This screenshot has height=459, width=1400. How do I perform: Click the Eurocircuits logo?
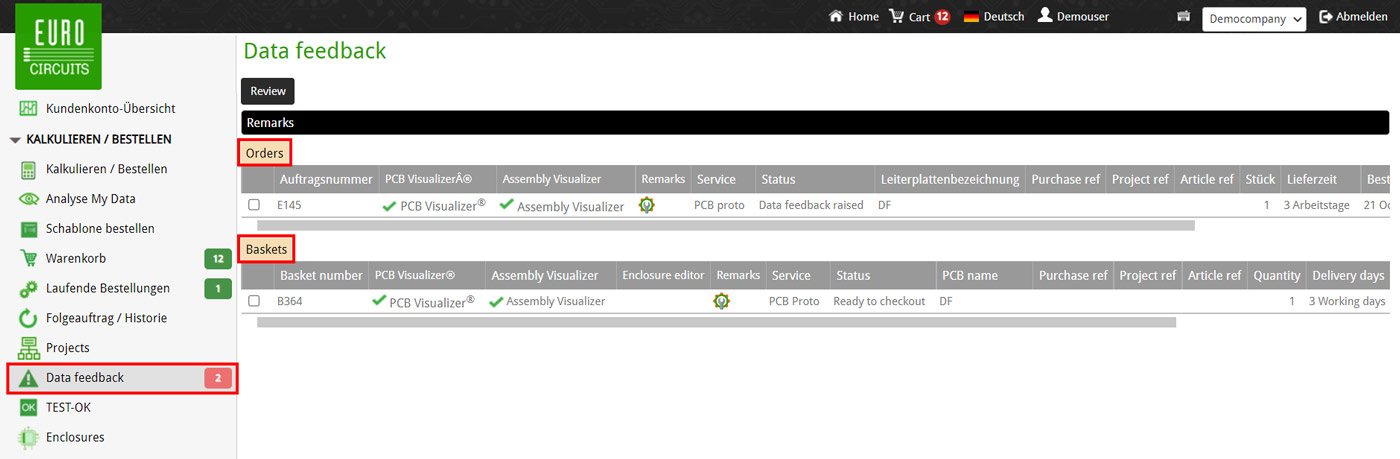58,46
